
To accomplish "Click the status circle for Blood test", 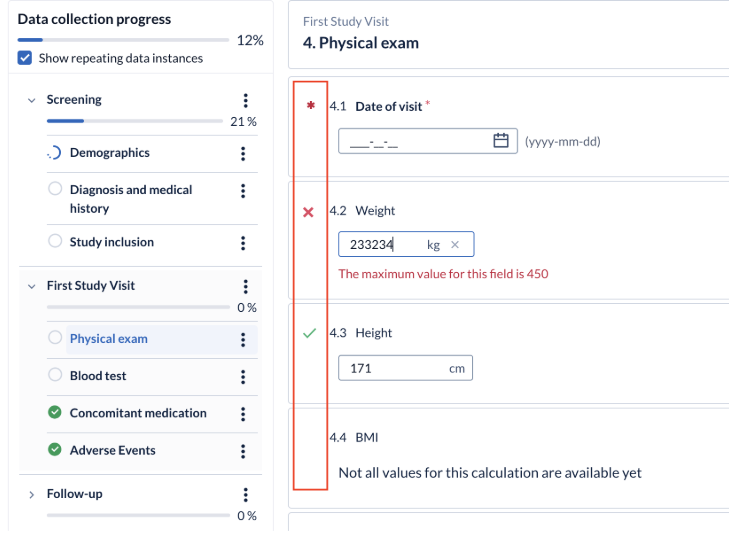I will coord(55,374).
